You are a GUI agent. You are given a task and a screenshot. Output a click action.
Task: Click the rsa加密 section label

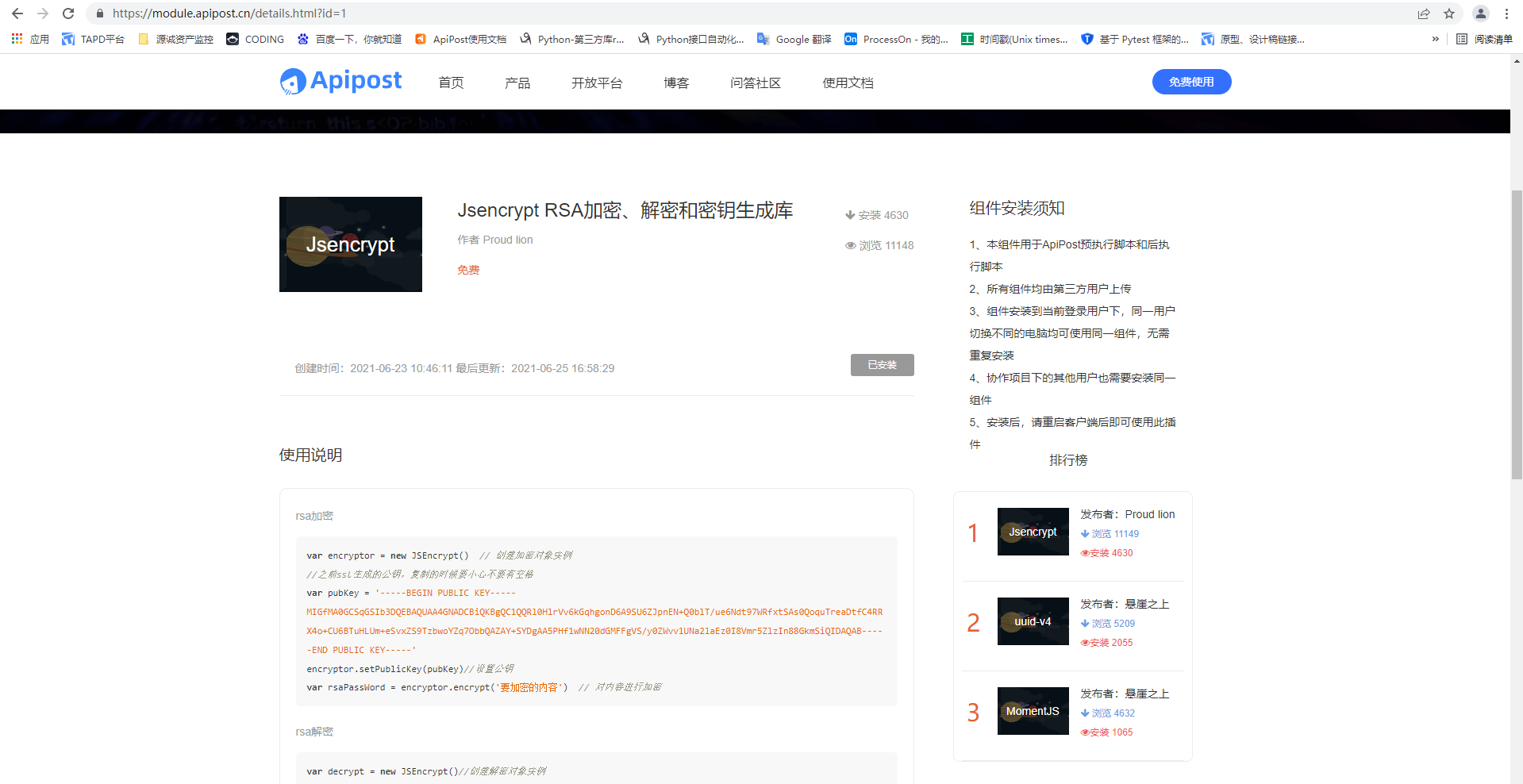point(314,516)
